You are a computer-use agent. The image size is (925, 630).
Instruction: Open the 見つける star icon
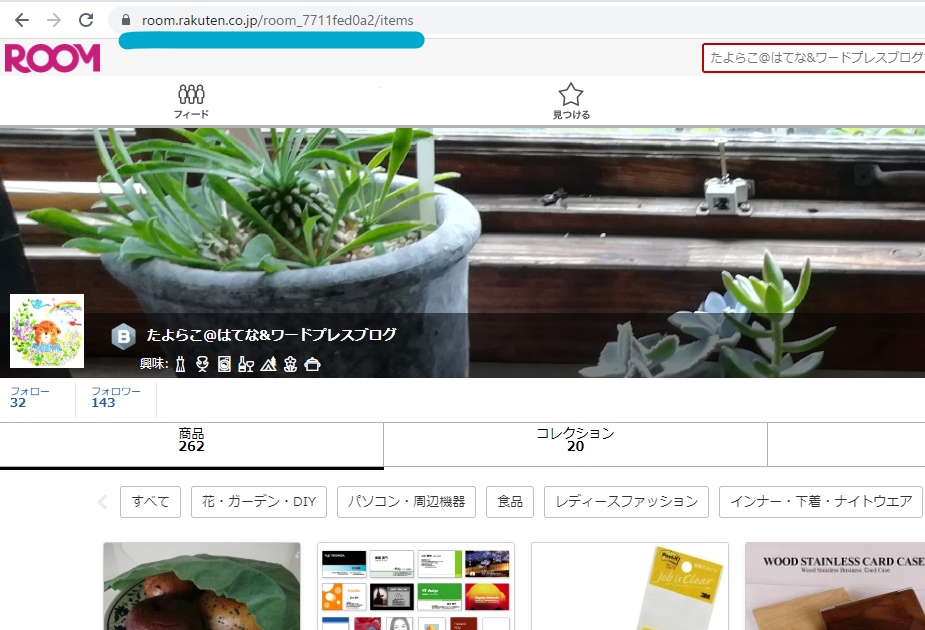pos(571,101)
